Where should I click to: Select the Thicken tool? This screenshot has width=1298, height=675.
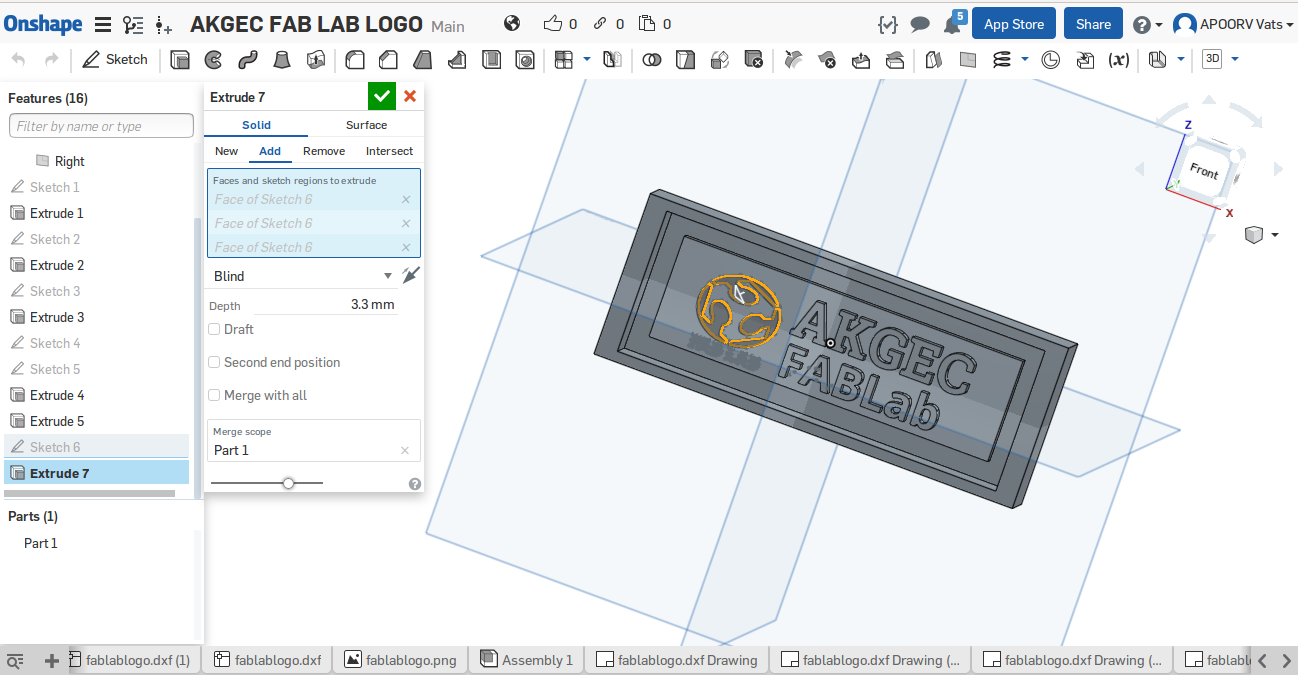(x=316, y=60)
